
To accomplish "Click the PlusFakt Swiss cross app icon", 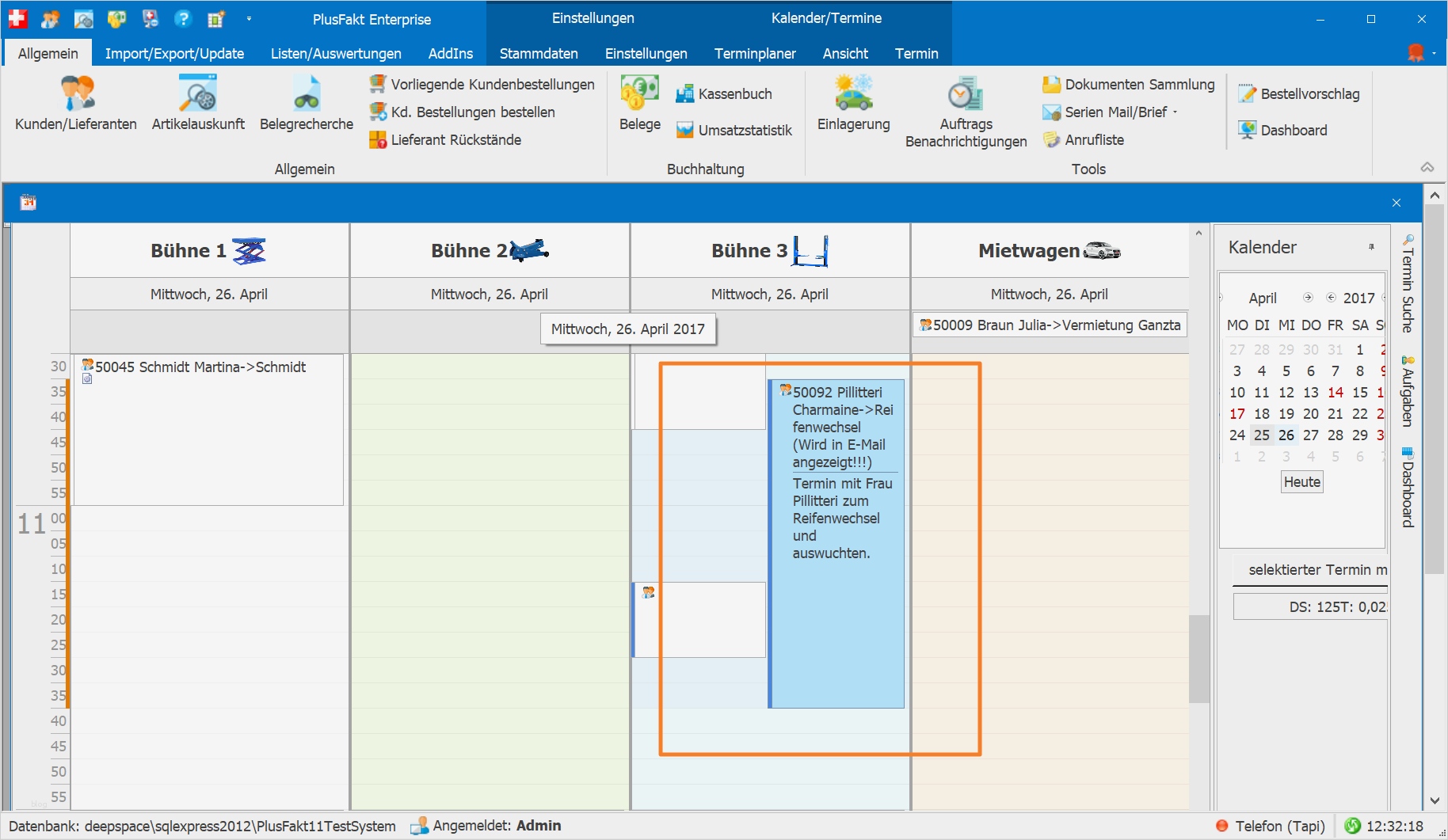I will coord(17,19).
